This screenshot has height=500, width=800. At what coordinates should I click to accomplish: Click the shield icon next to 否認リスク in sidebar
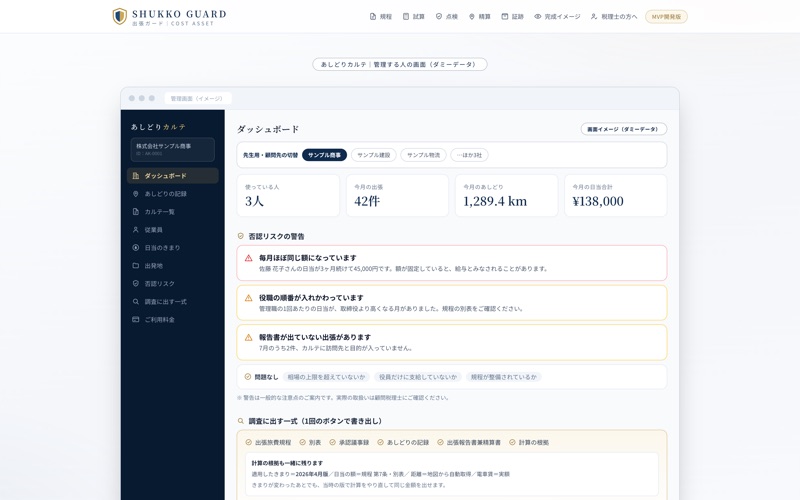coord(136,284)
